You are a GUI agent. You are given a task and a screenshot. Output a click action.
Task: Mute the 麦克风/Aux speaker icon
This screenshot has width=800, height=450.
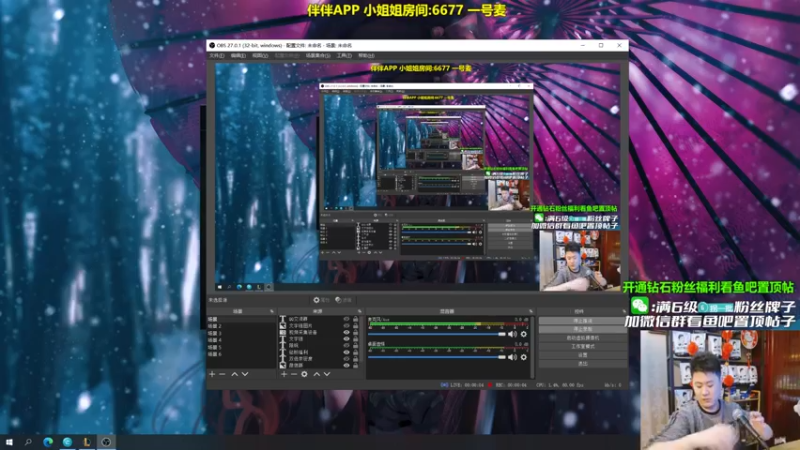tap(512, 334)
